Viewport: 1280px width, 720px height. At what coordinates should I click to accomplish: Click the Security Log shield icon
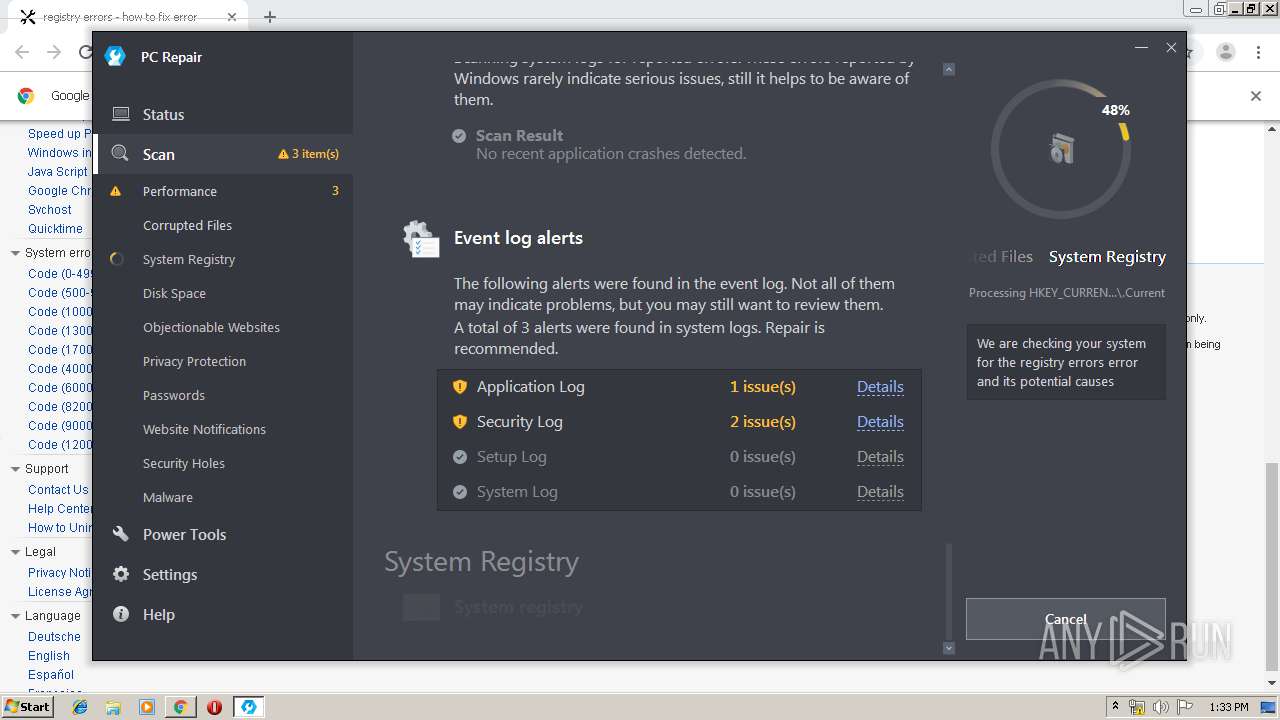(460, 422)
